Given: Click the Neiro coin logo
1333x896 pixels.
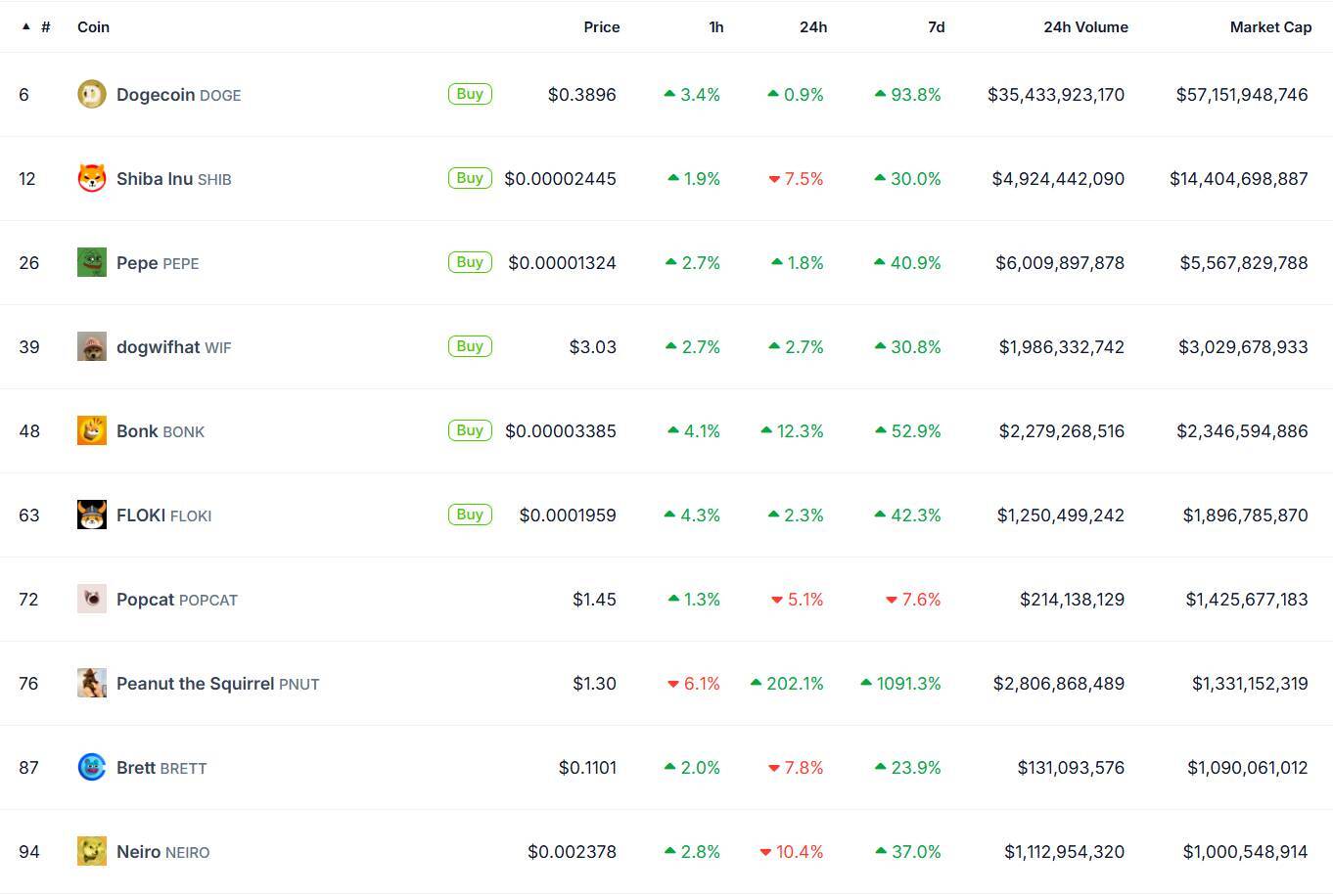Looking at the screenshot, I should [x=92, y=851].
